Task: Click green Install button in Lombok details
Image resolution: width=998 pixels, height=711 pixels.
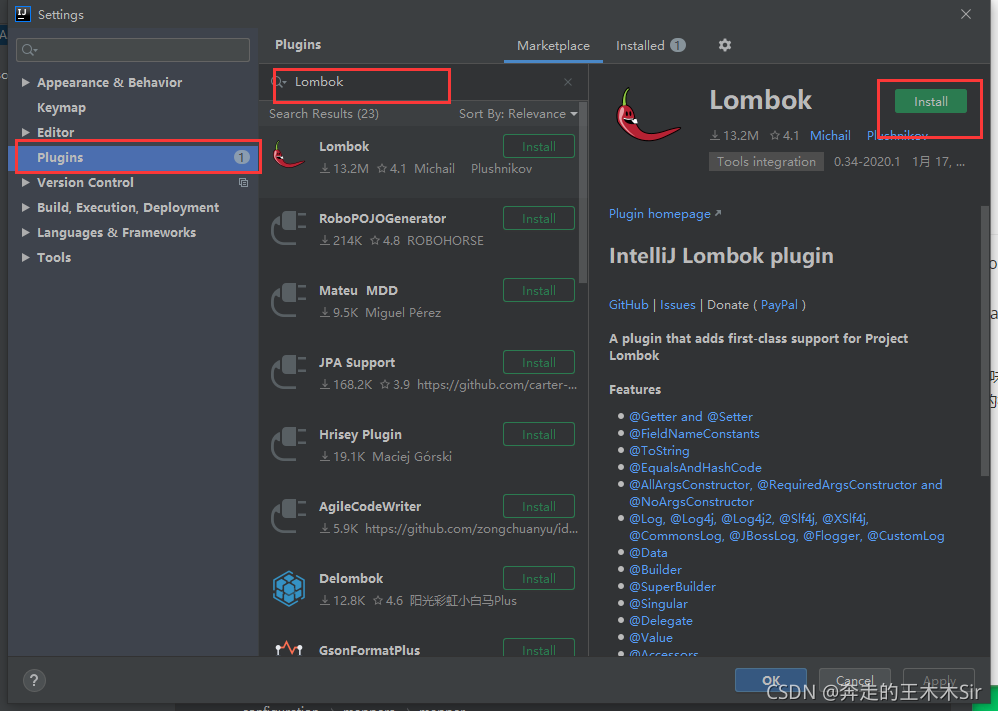Action: pyautogui.click(x=931, y=101)
